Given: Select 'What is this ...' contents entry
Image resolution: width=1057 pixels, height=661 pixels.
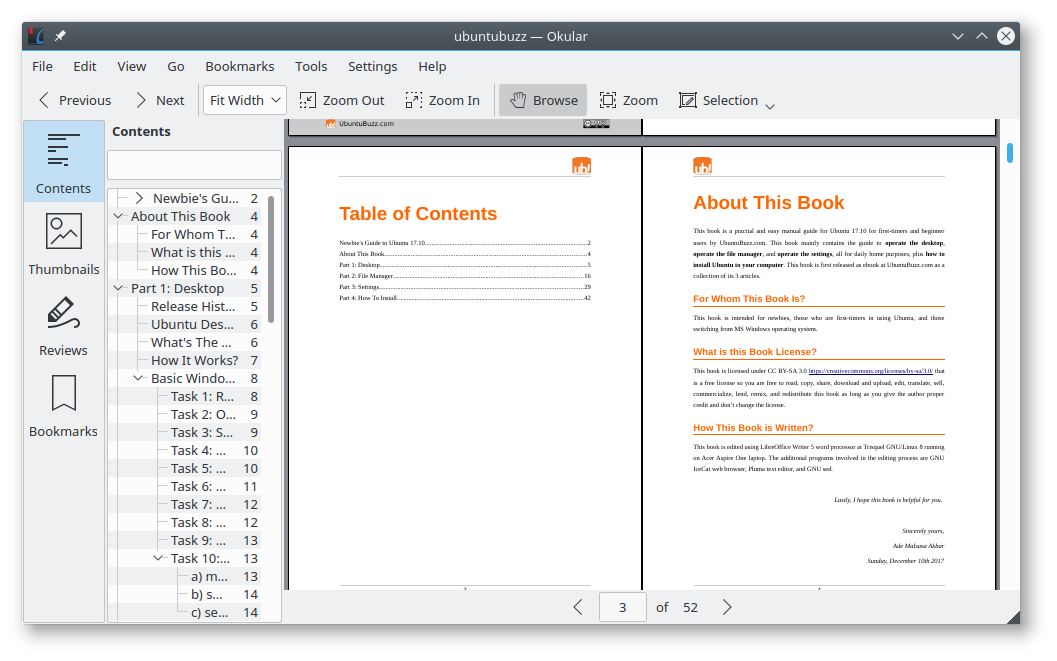Looking at the screenshot, I should (193, 253).
